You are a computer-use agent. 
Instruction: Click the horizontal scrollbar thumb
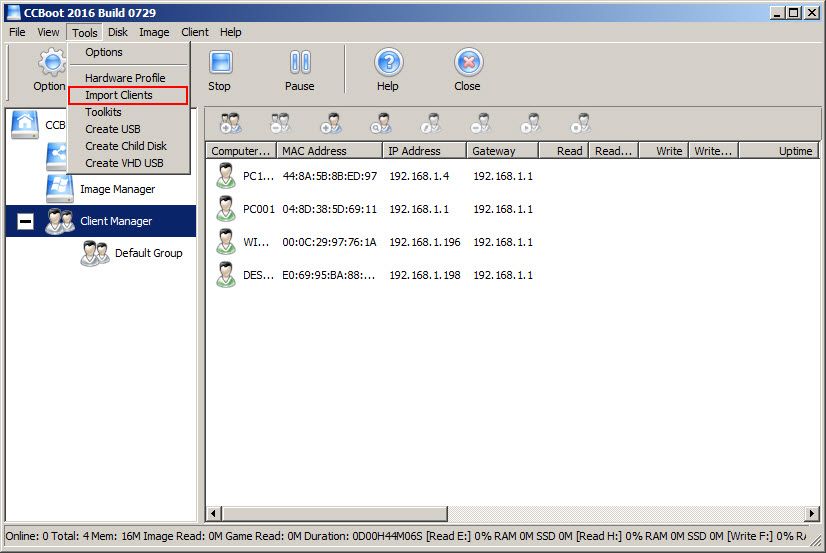click(x=335, y=513)
